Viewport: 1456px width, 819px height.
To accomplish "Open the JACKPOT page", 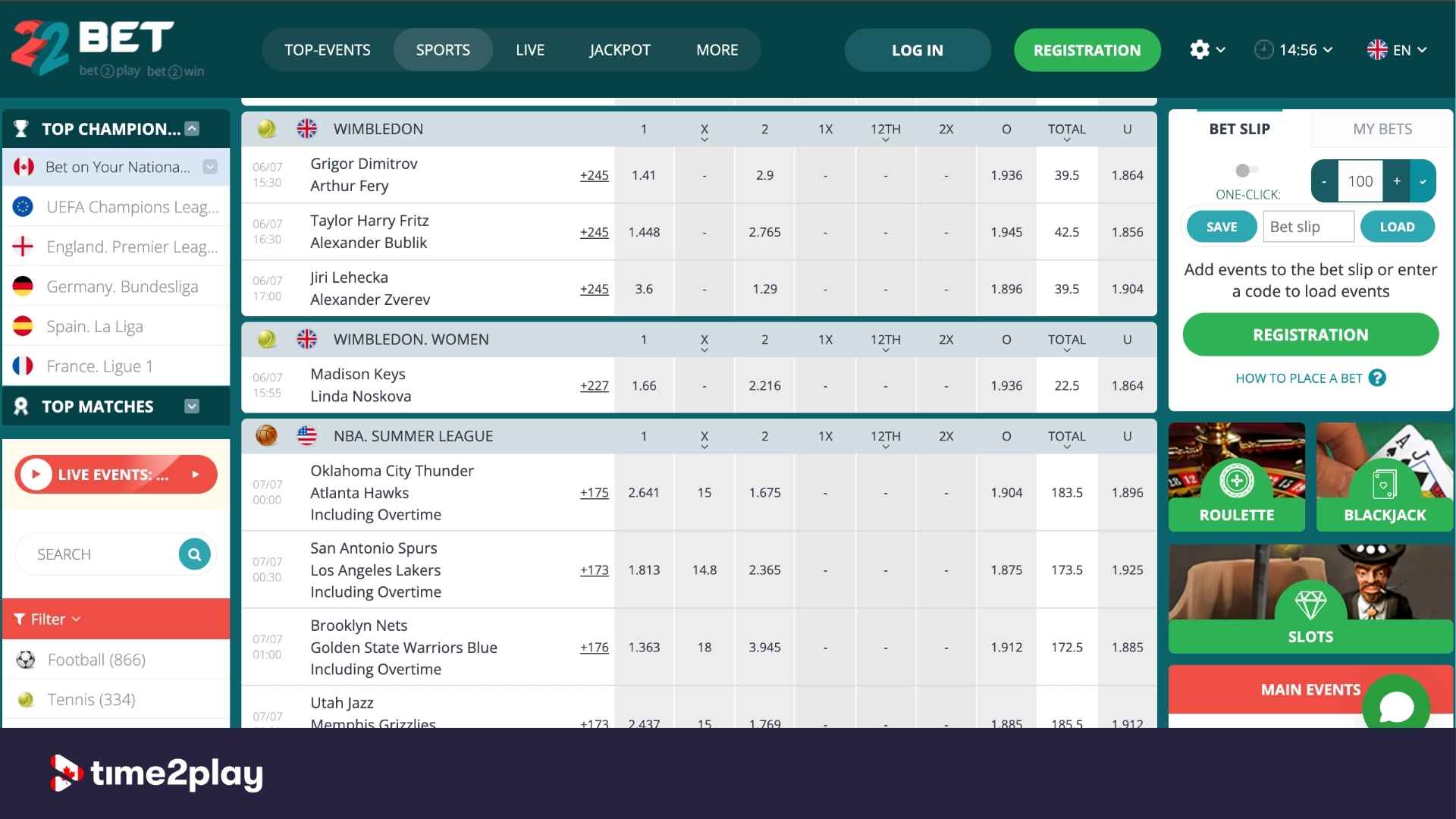I will pos(620,50).
